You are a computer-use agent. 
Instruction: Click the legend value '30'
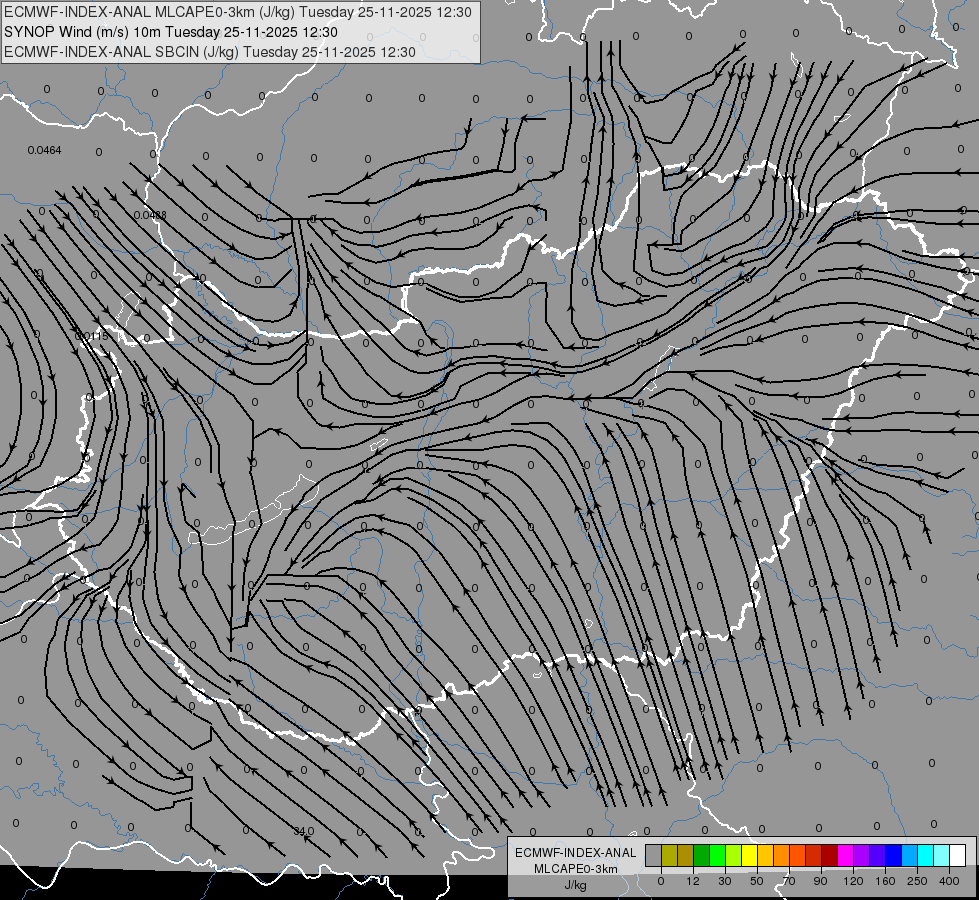(x=725, y=881)
